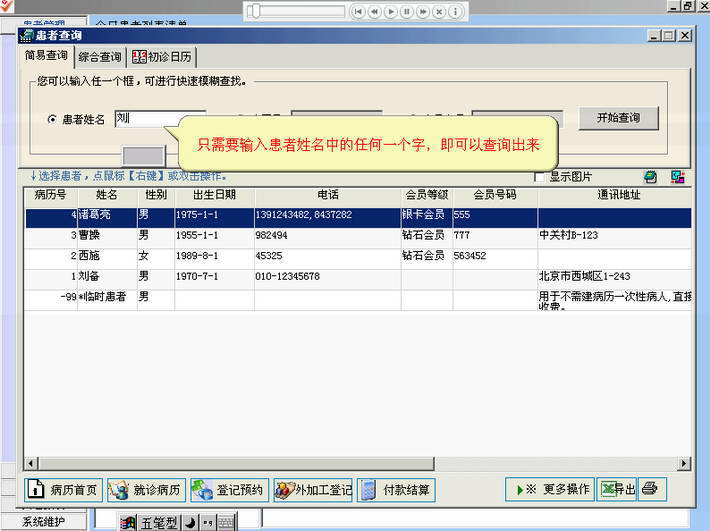The height and width of the screenshot is (531, 710).
Task: Click the 登记预约 button
Action: click(230, 490)
